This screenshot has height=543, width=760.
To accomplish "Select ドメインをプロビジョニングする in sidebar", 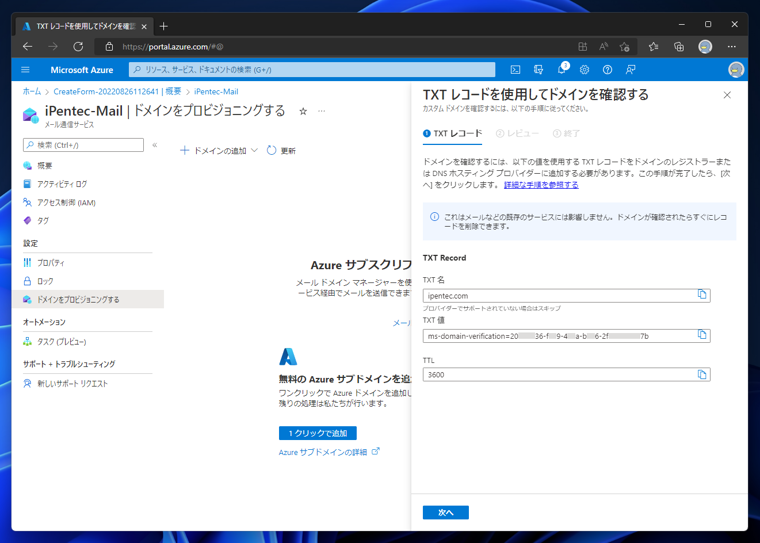I will tap(88, 300).
